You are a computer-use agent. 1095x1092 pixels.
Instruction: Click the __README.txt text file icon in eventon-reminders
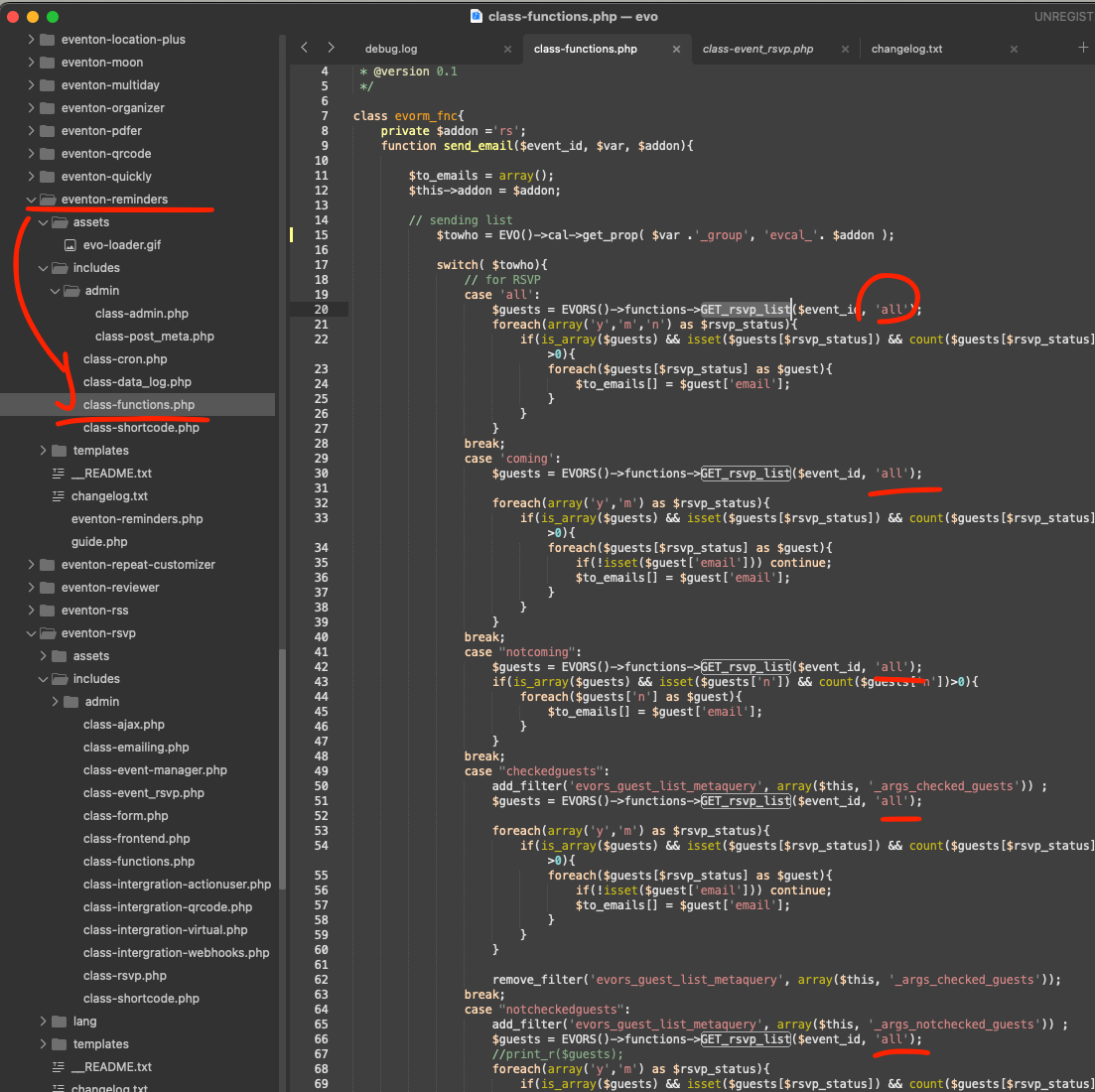pyautogui.click(x=59, y=474)
